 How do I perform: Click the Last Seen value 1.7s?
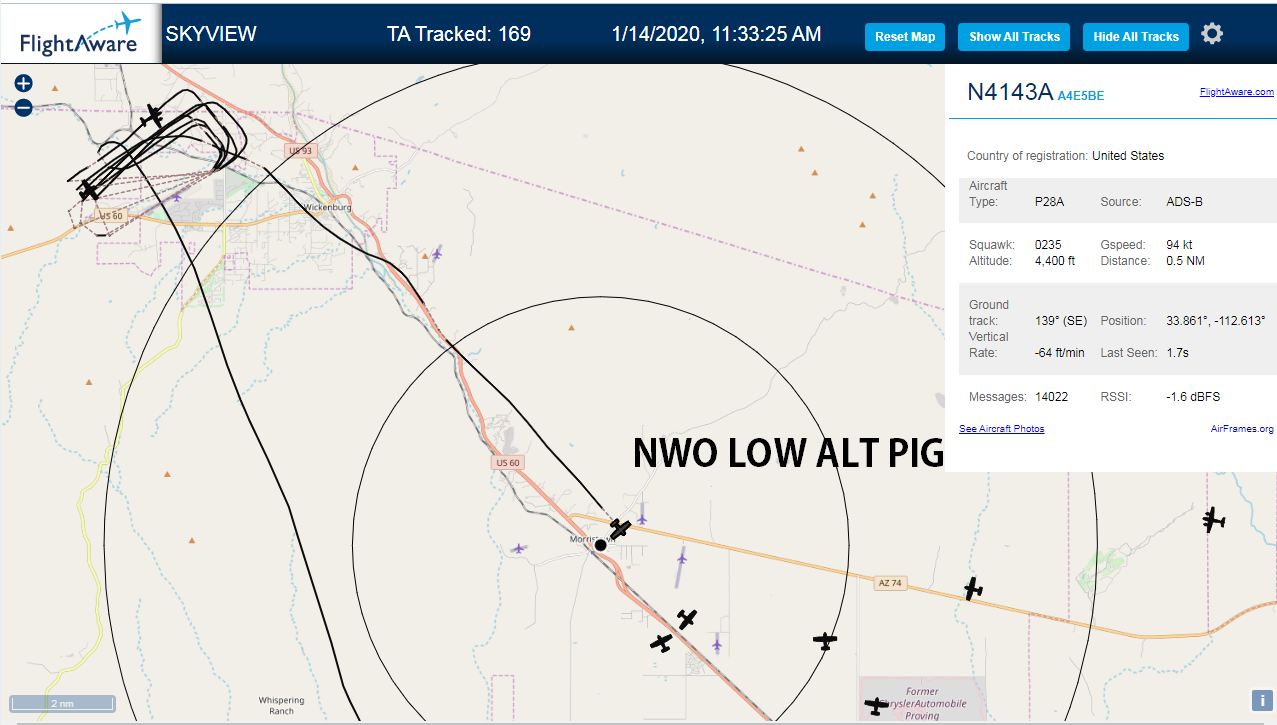tap(1177, 353)
